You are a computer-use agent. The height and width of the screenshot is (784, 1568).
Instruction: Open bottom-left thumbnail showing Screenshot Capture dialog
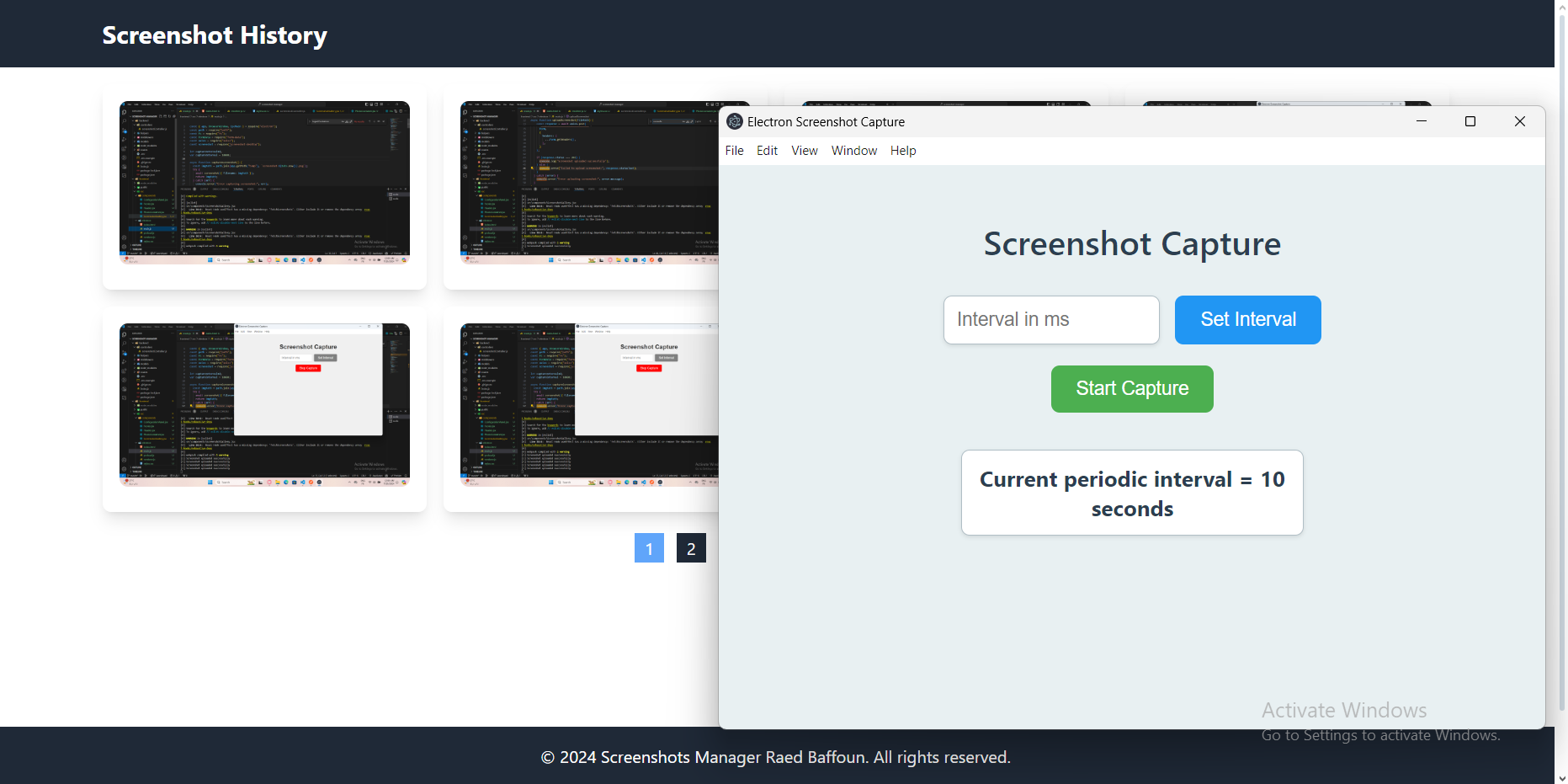[x=264, y=405]
